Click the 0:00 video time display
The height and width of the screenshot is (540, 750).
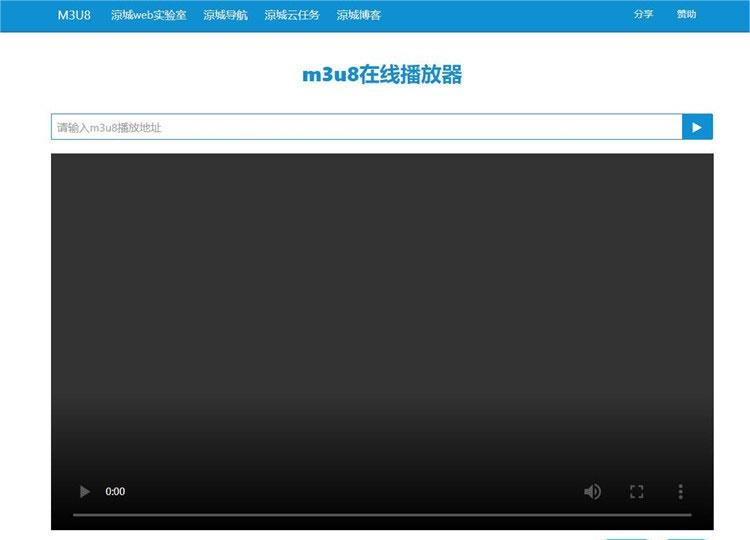[115, 491]
